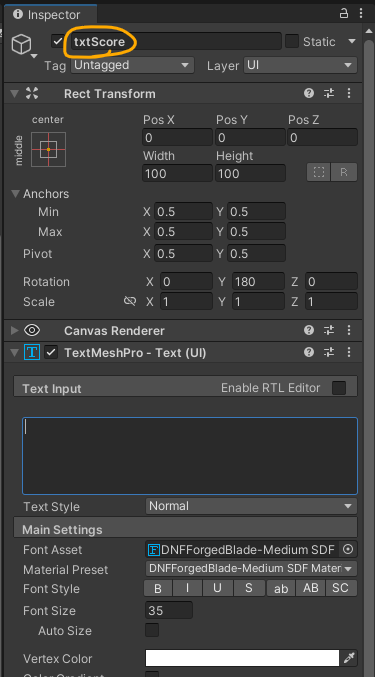
Task: Open TextMeshPro presets
Action: click(329, 353)
